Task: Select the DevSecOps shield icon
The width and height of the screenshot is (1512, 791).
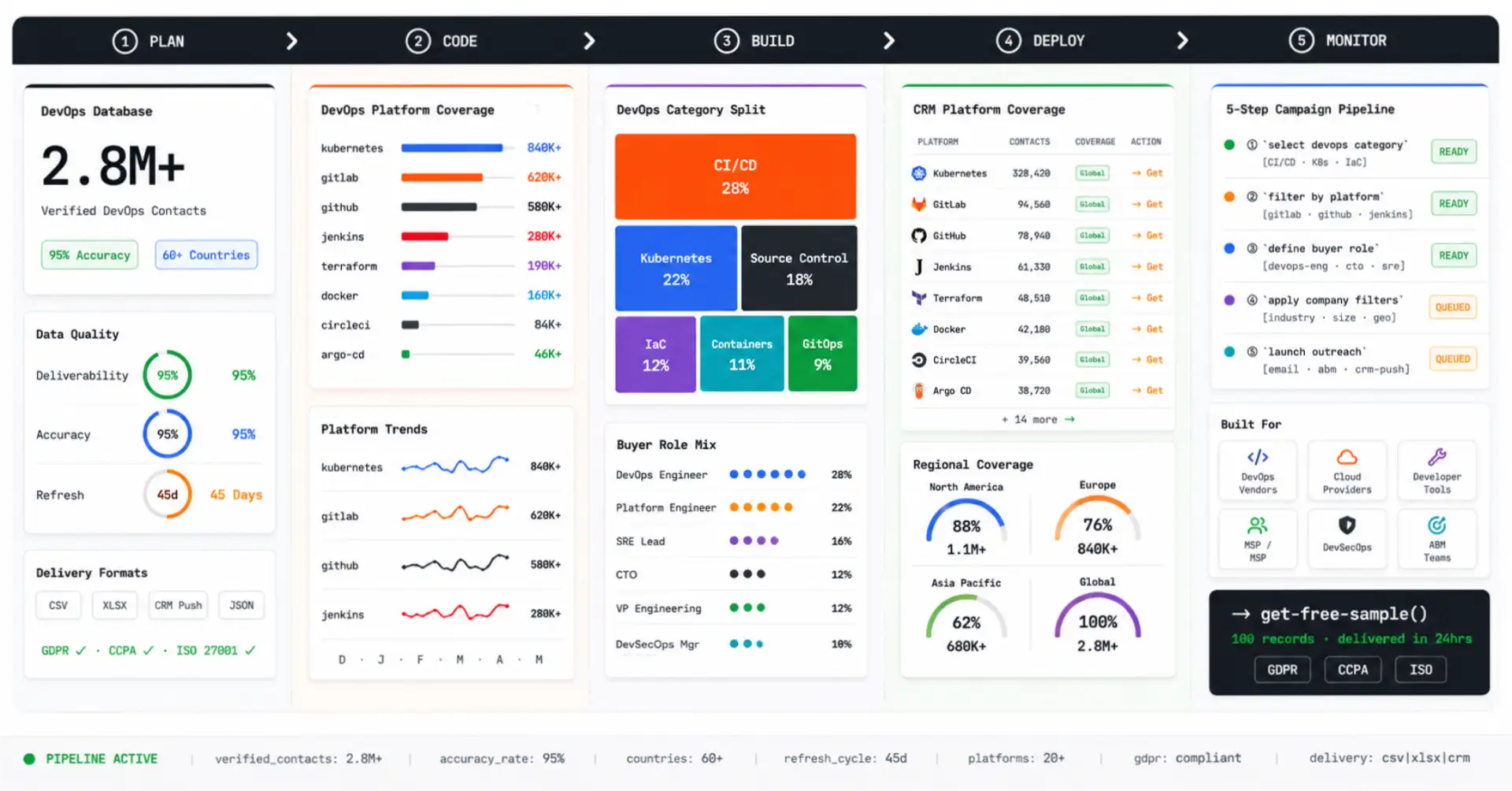Action: pos(1347,525)
